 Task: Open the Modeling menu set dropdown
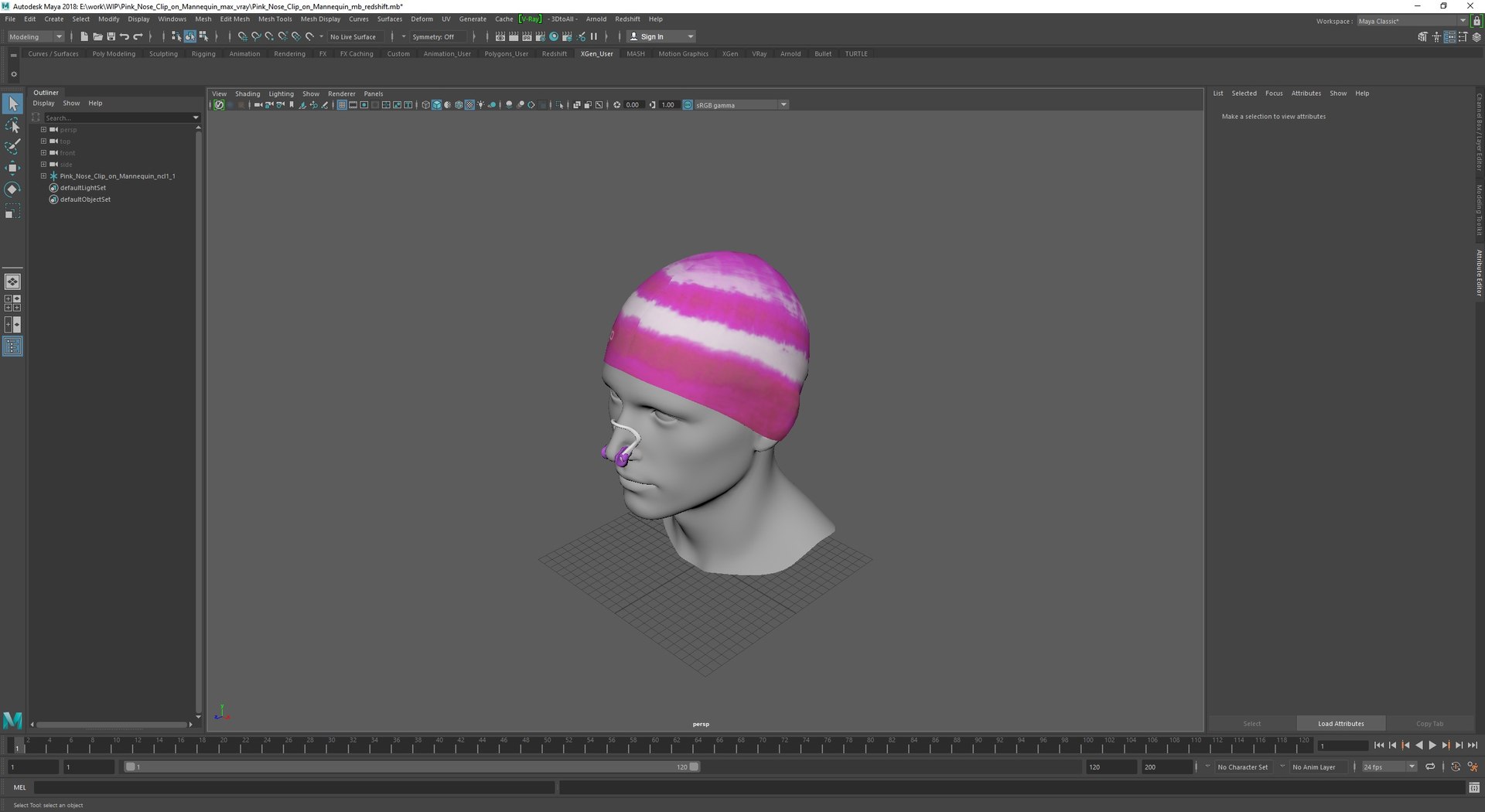36,36
